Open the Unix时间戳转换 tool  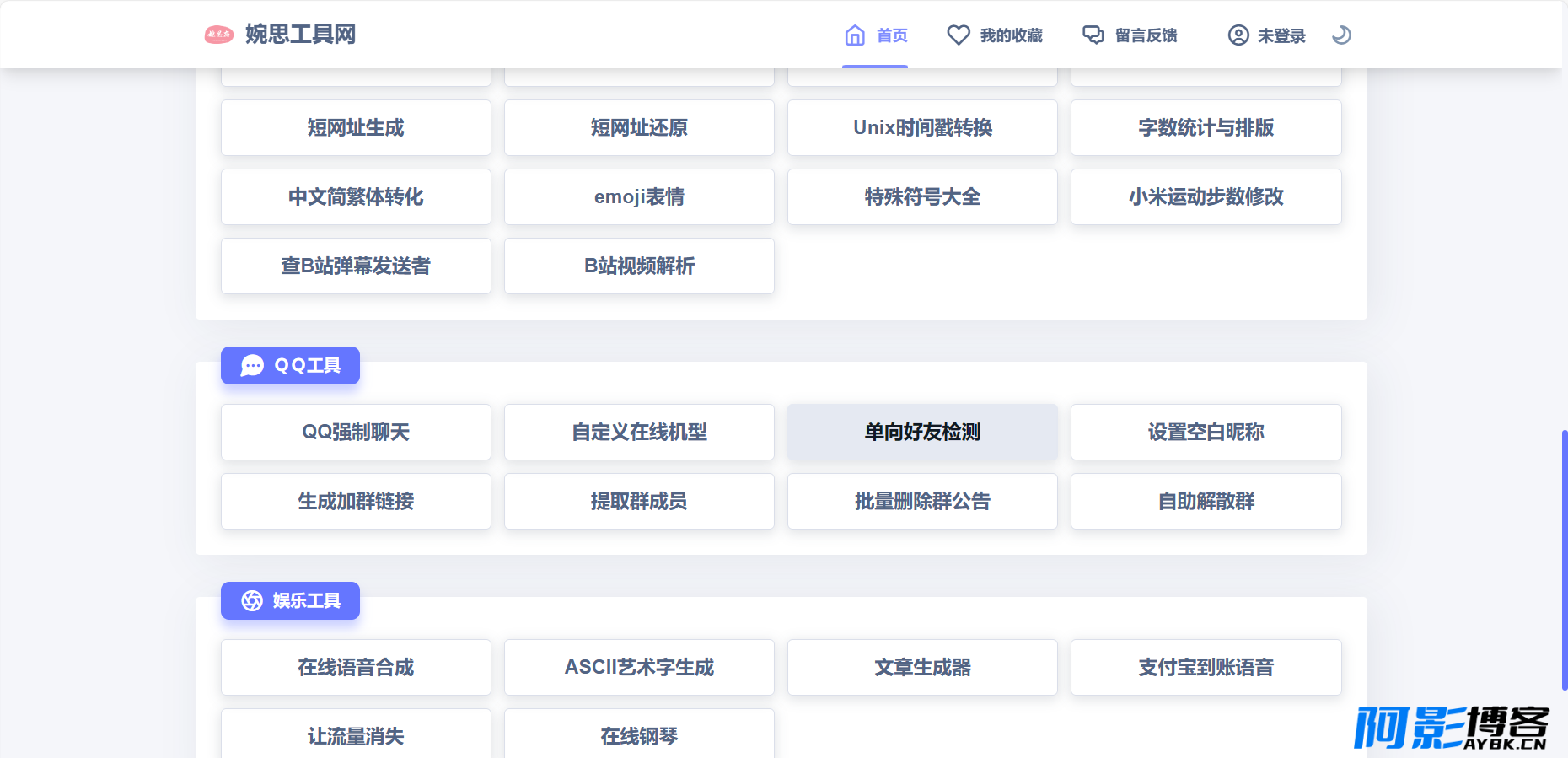coord(922,127)
